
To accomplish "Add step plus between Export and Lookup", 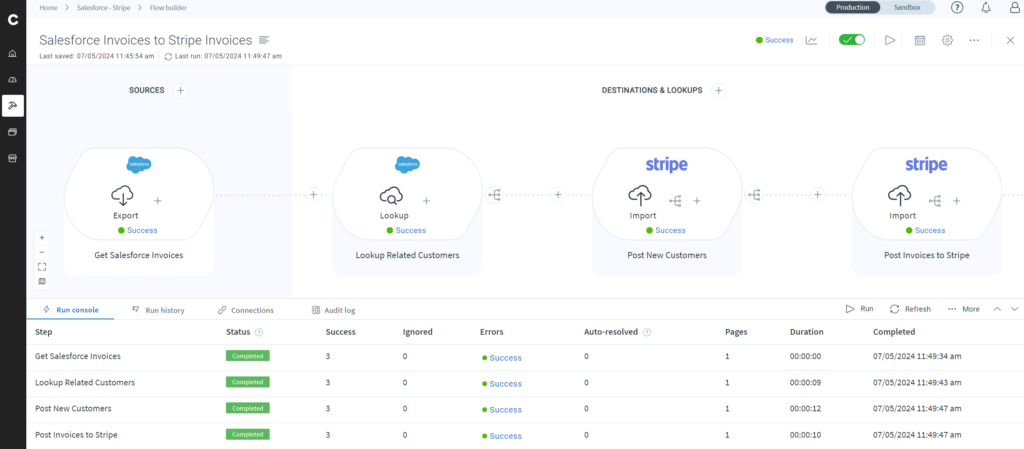I will tap(313, 194).
